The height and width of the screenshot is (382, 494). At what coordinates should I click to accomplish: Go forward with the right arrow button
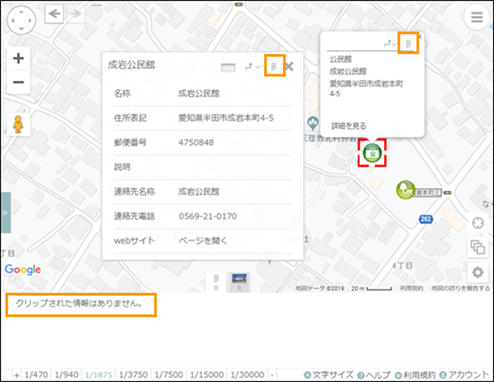75,14
